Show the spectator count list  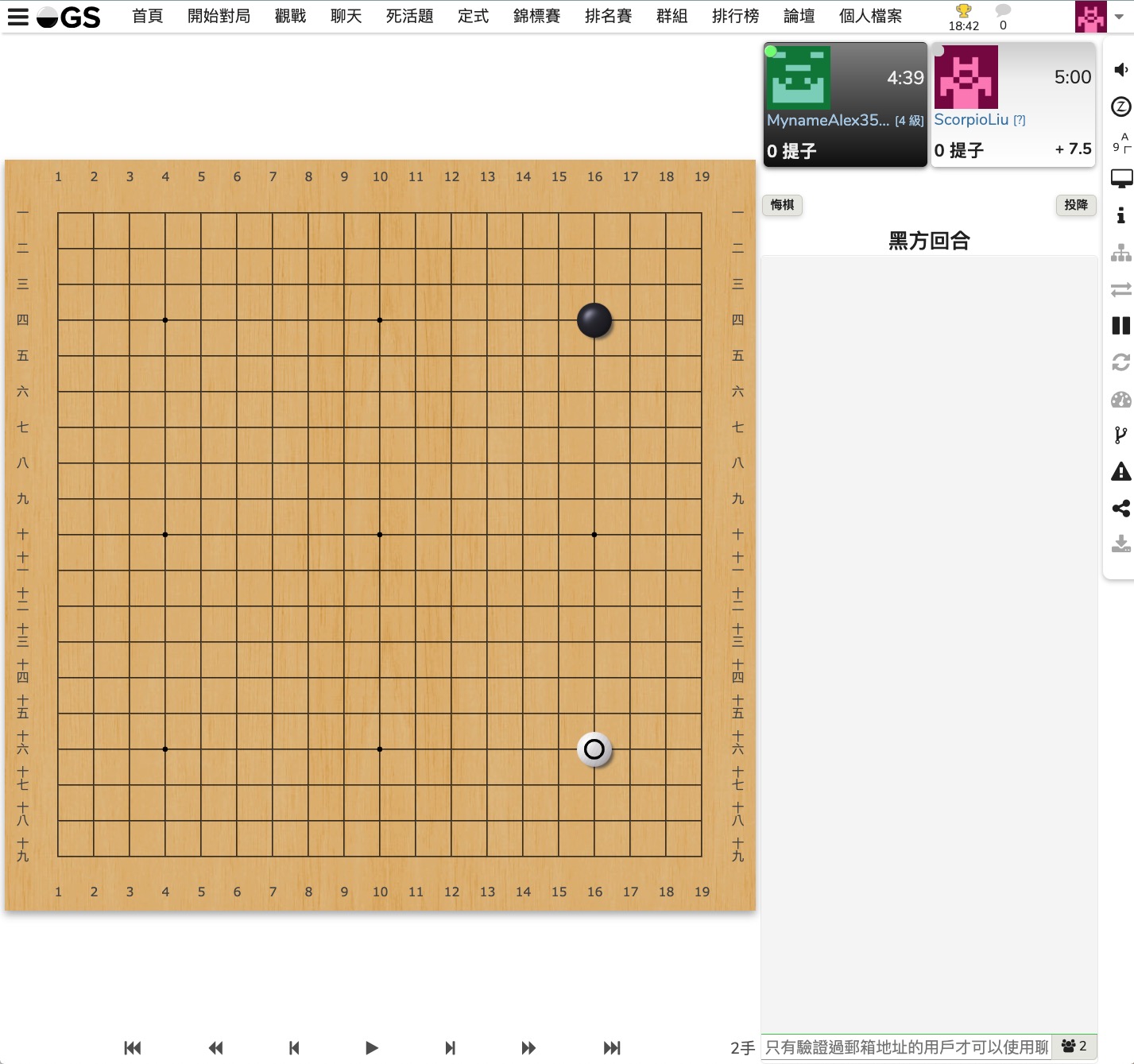1074,1047
